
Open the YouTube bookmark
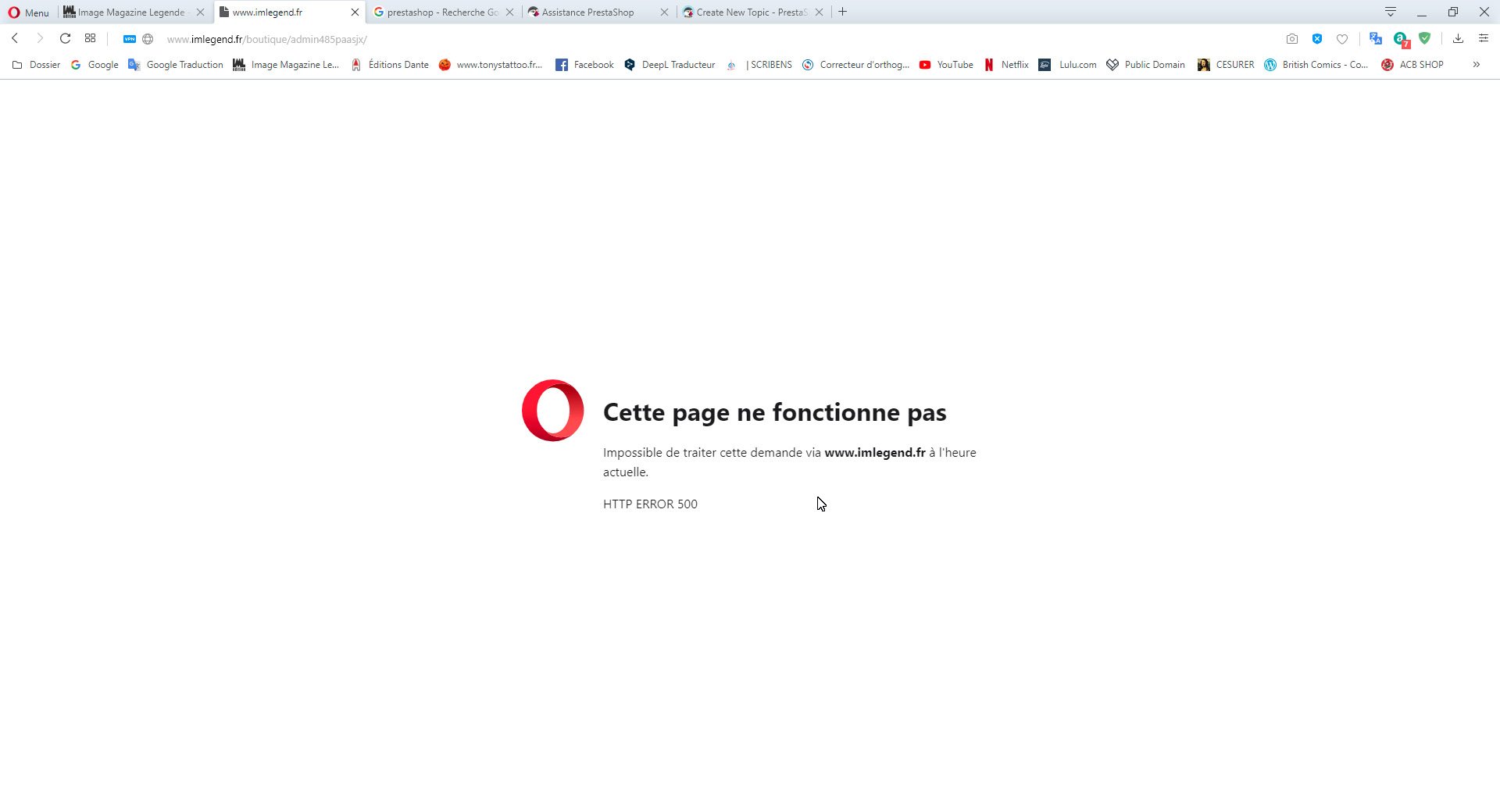946,65
